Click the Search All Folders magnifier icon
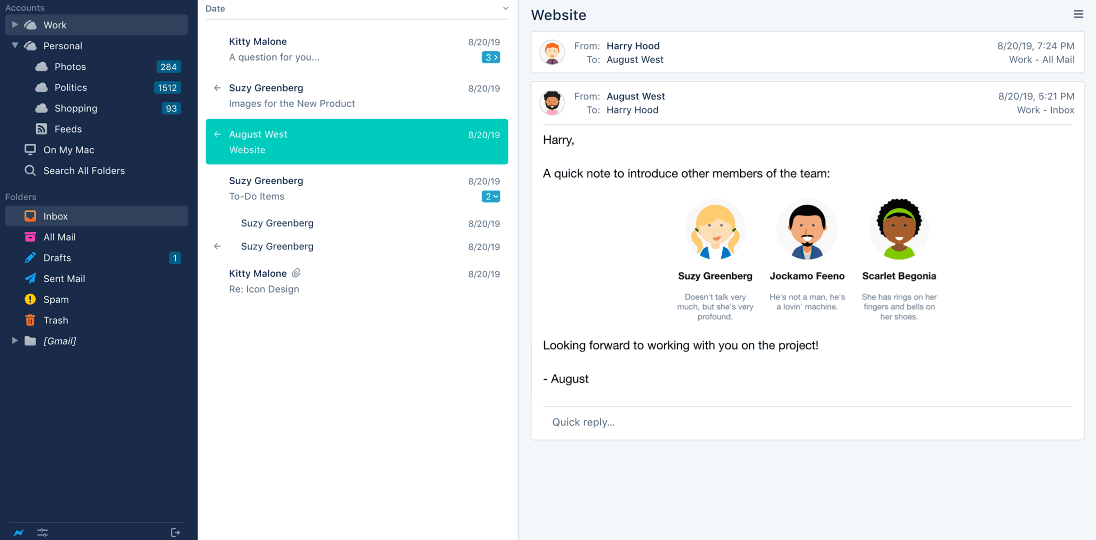1096x540 pixels. click(x=30, y=170)
